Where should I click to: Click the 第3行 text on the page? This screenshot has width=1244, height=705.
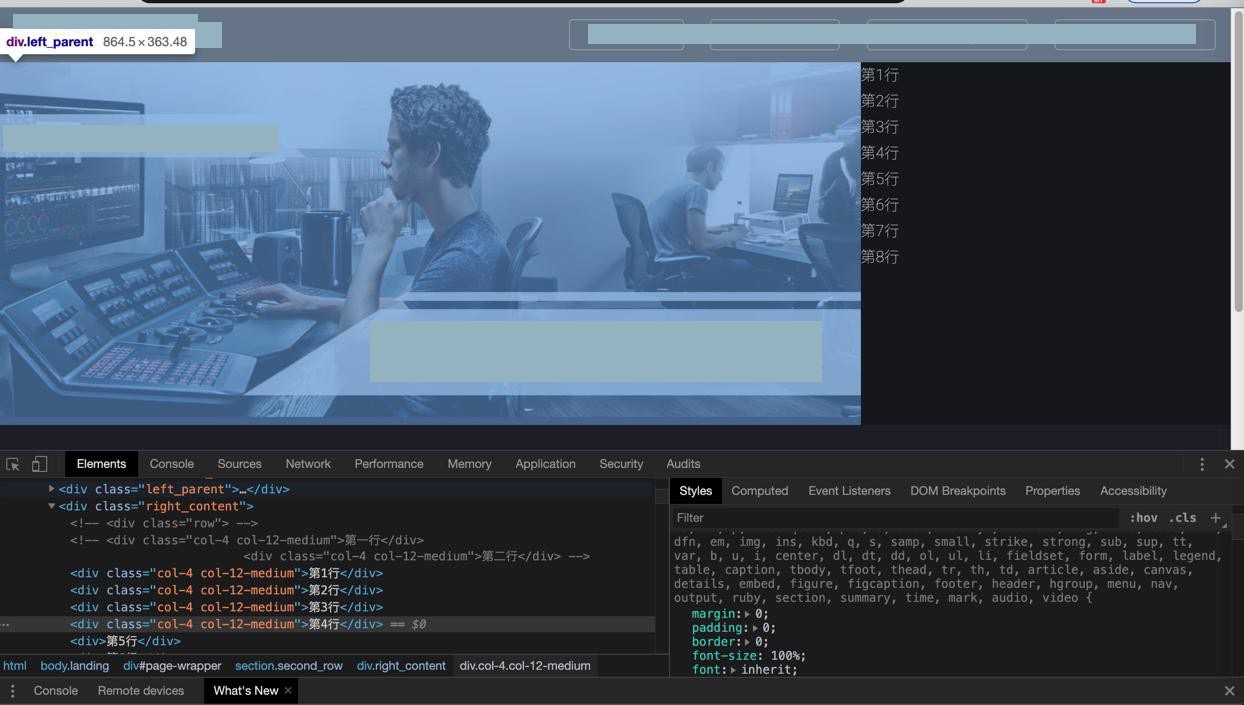click(x=880, y=127)
